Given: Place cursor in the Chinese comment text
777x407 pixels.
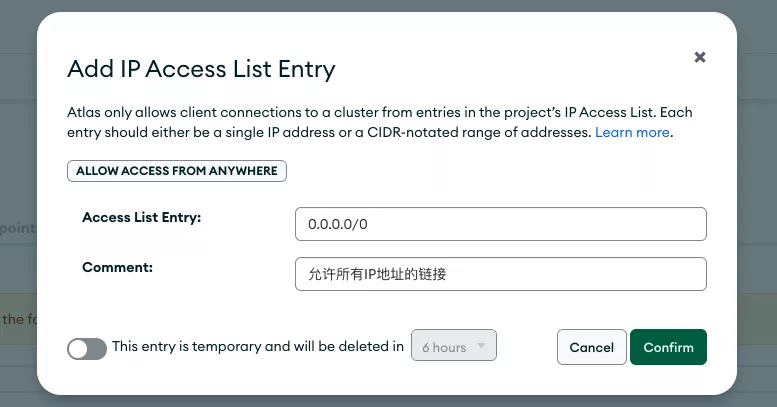Looking at the screenshot, I should coord(377,274).
